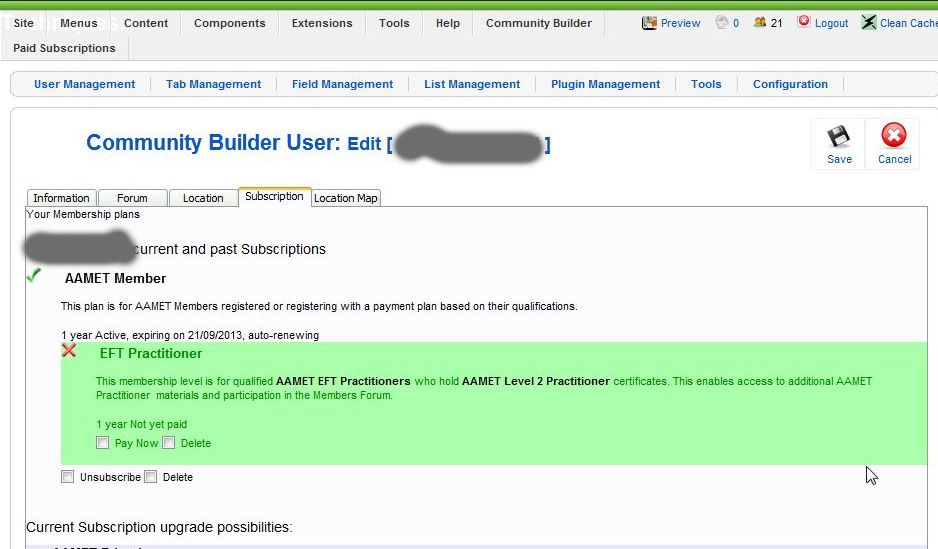Open the Menus menu

tap(78, 23)
